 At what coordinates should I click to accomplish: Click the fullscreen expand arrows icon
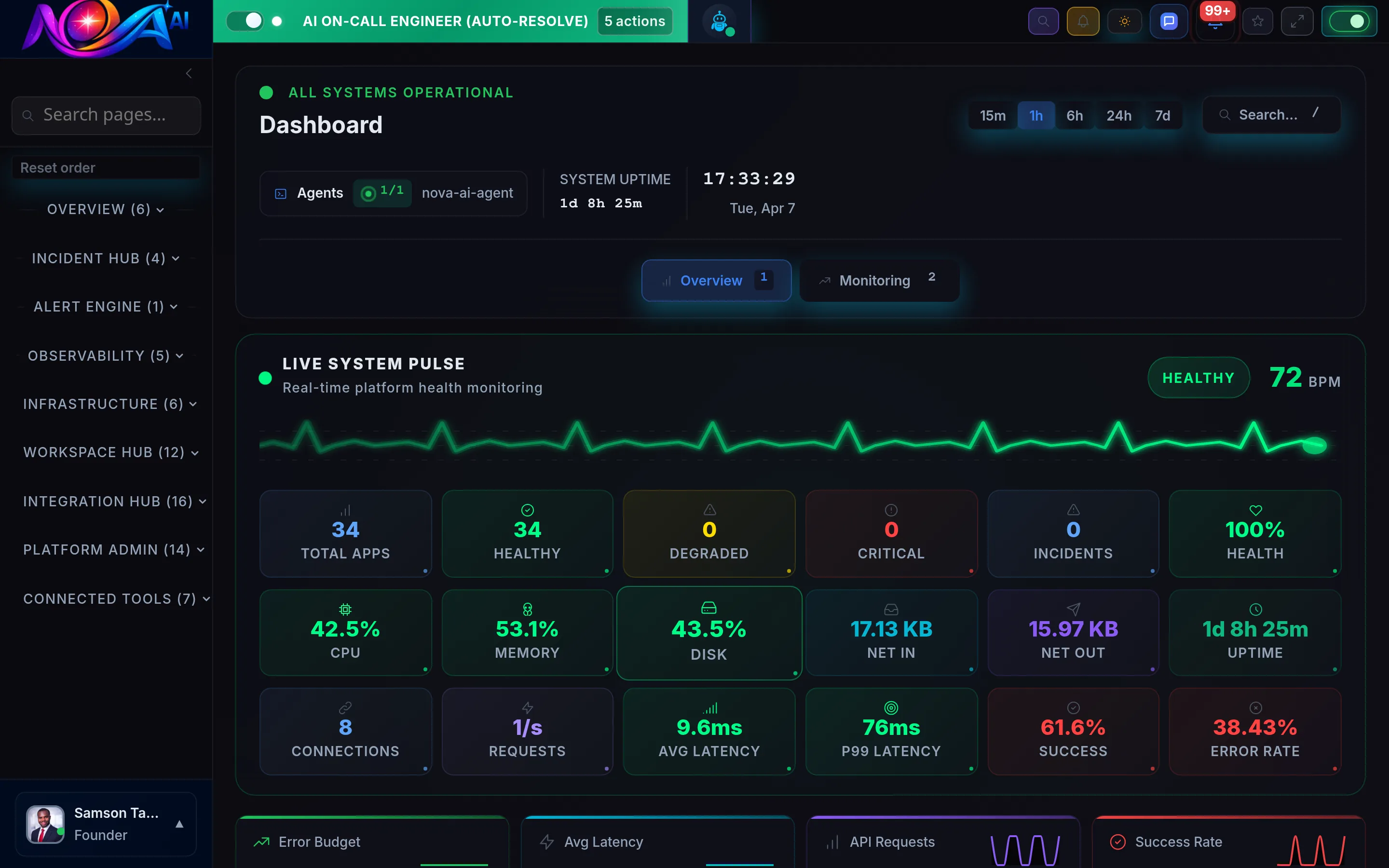pyautogui.click(x=1297, y=21)
